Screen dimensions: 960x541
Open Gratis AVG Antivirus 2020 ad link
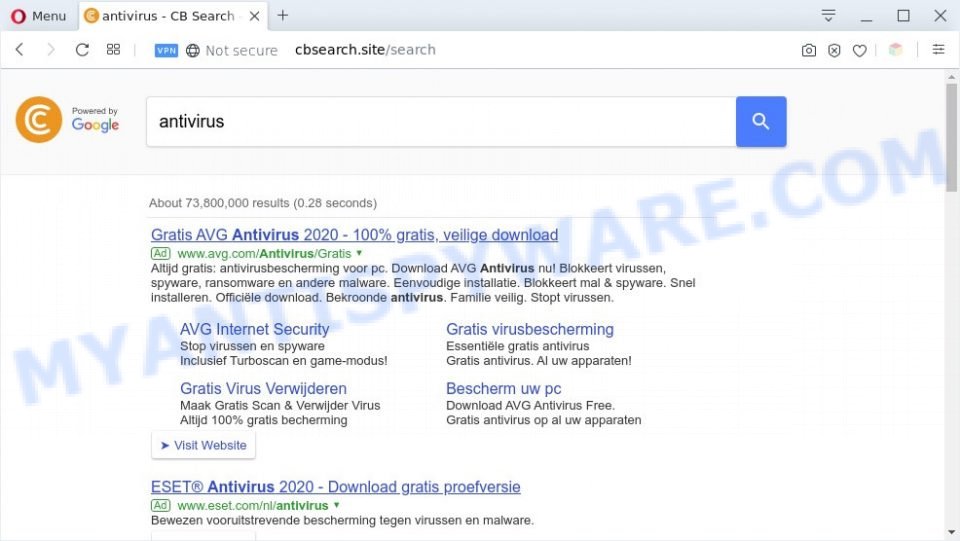pyautogui.click(x=354, y=234)
